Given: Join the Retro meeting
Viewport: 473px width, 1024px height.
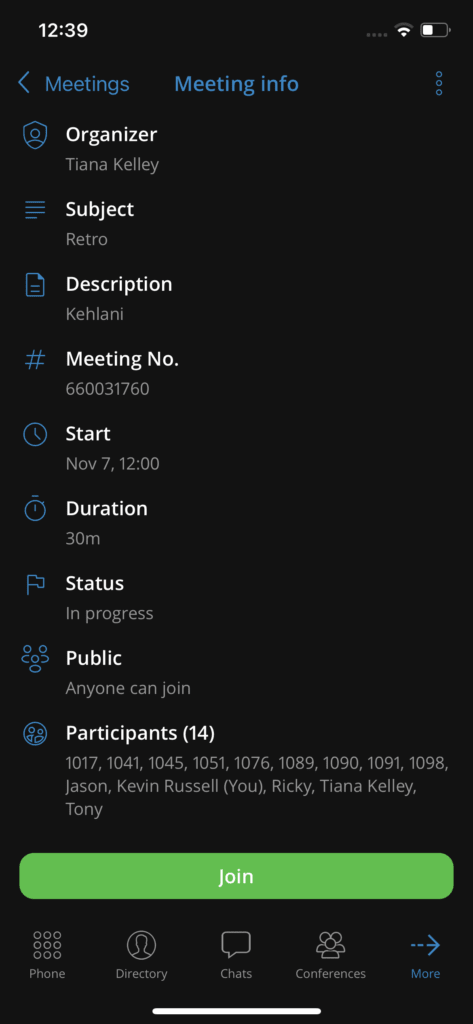Looking at the screenshot, I should 236,876.
